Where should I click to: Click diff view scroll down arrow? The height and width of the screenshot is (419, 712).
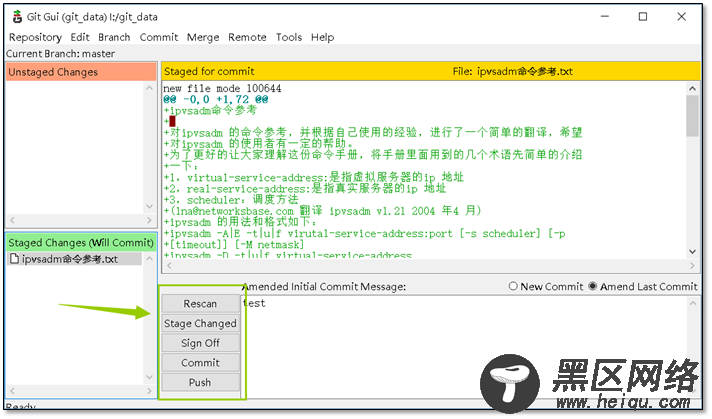click(692, 251)
